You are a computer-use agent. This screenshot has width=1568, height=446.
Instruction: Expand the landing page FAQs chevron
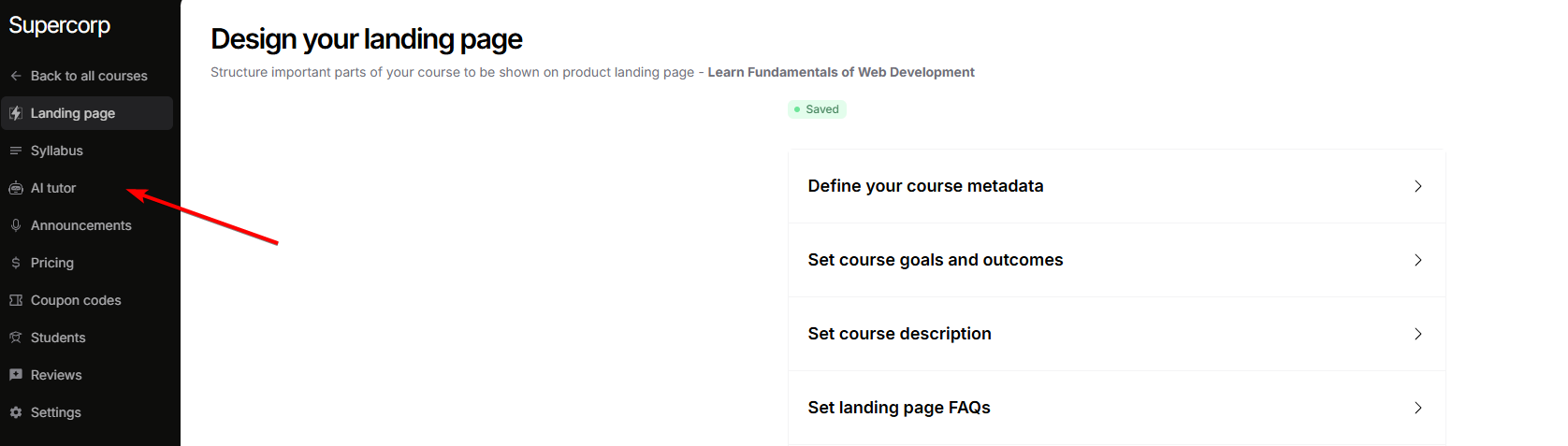coord(1417,408)
